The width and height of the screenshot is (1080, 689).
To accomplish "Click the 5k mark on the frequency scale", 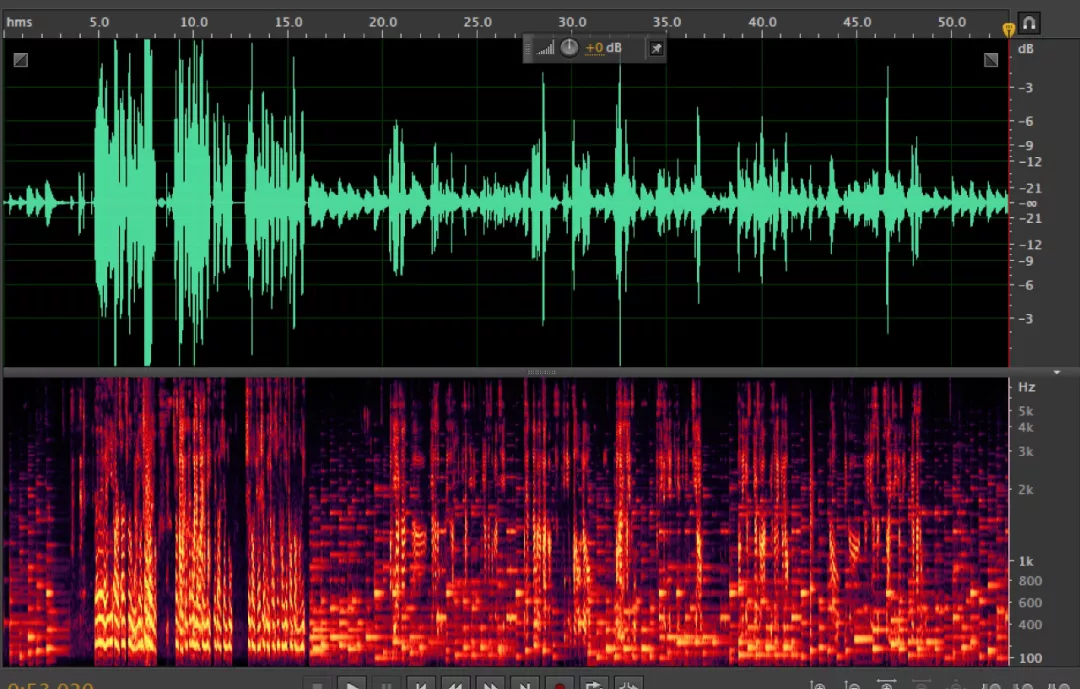I will (1026, 411).
